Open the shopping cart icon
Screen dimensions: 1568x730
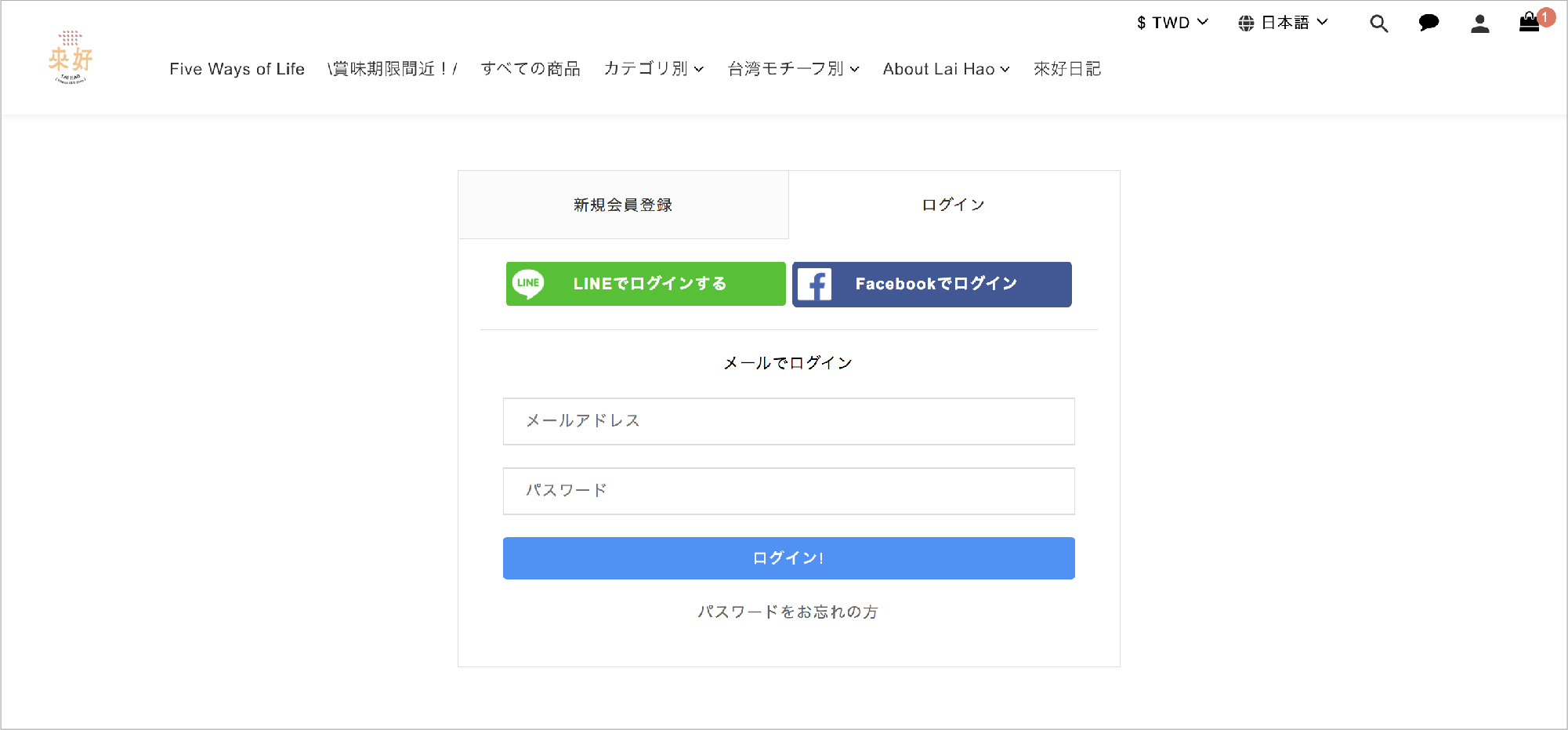[1530, 22]
